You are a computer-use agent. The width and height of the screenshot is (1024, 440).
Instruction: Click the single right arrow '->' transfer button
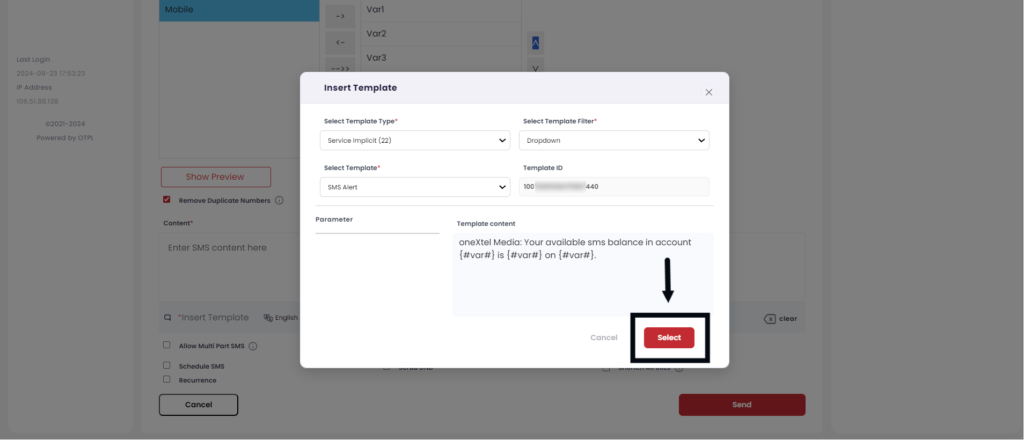coord(340,16)
